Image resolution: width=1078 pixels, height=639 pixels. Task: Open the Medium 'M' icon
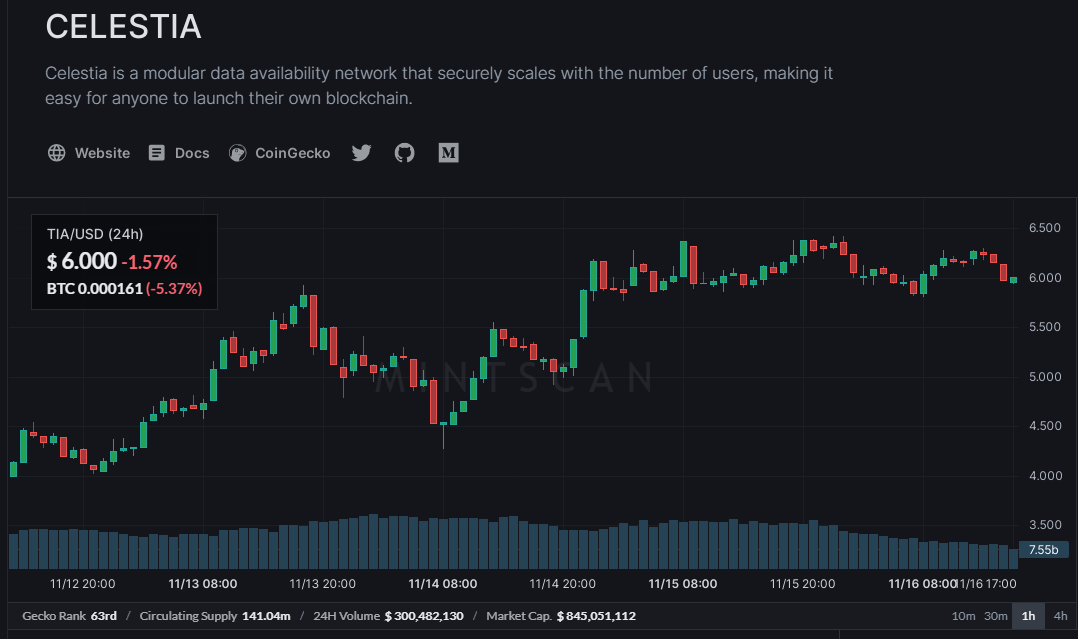[449, 153]
